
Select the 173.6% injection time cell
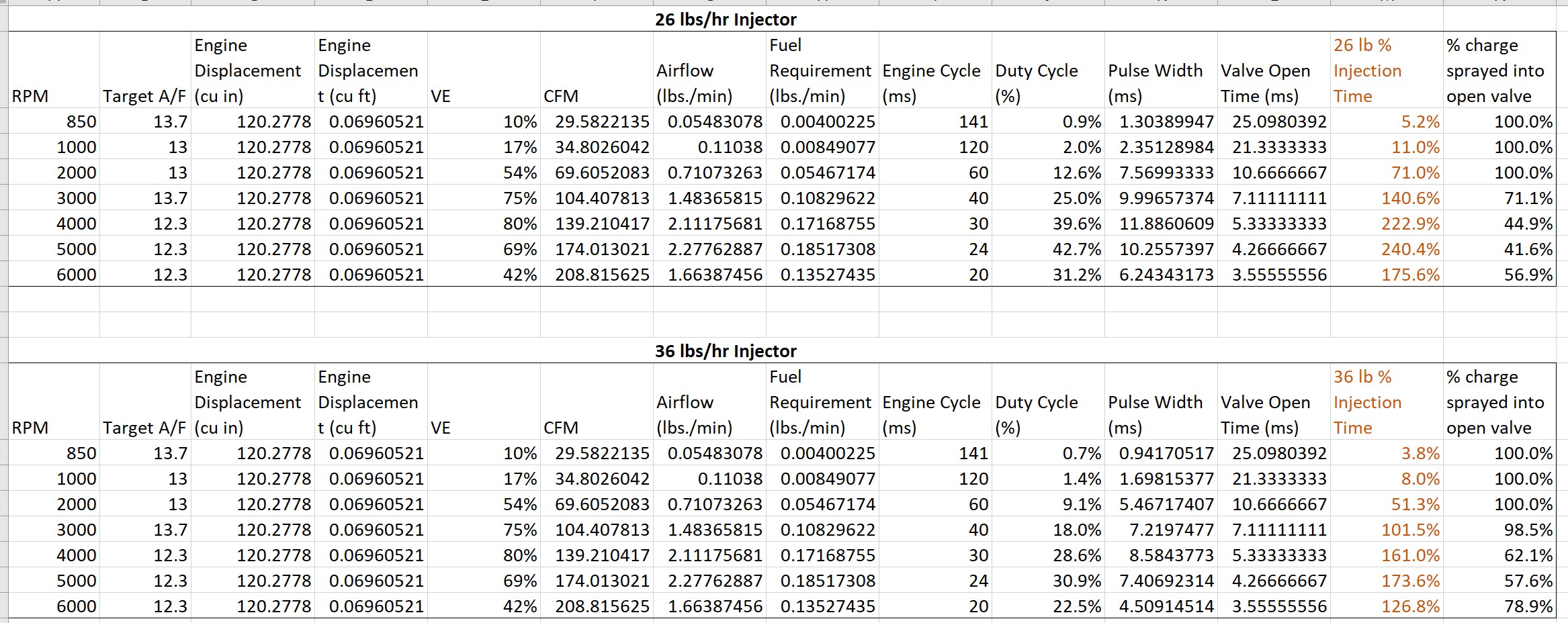pyautogui.click(x=1387, y=581)
